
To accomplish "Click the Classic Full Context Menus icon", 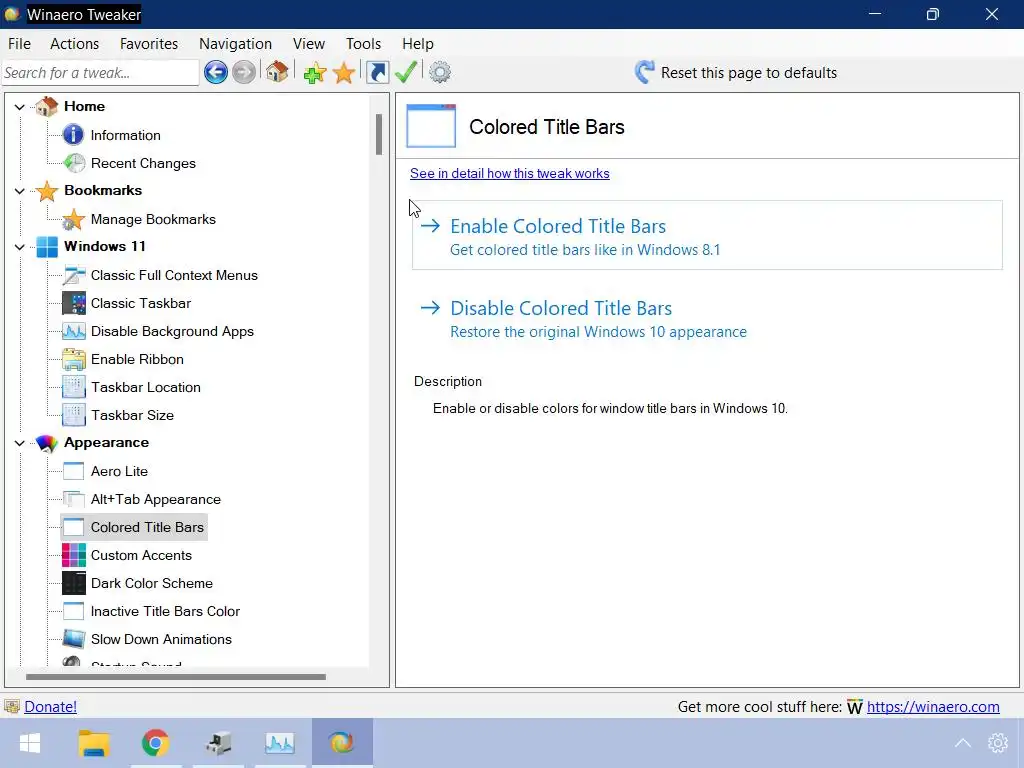I will [74, 276].
